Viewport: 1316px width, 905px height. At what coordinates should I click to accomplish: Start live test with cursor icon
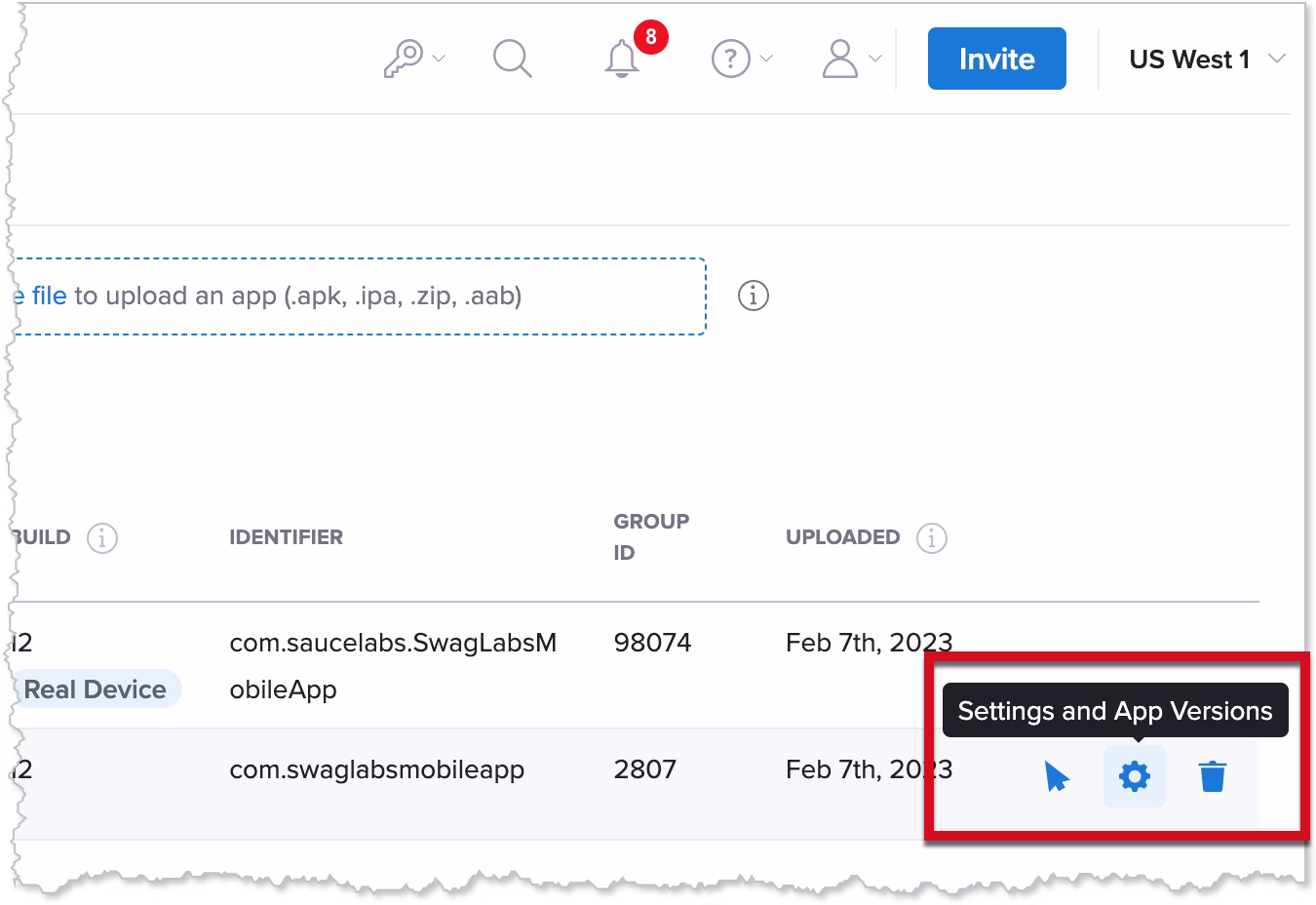coord(1057,777)
